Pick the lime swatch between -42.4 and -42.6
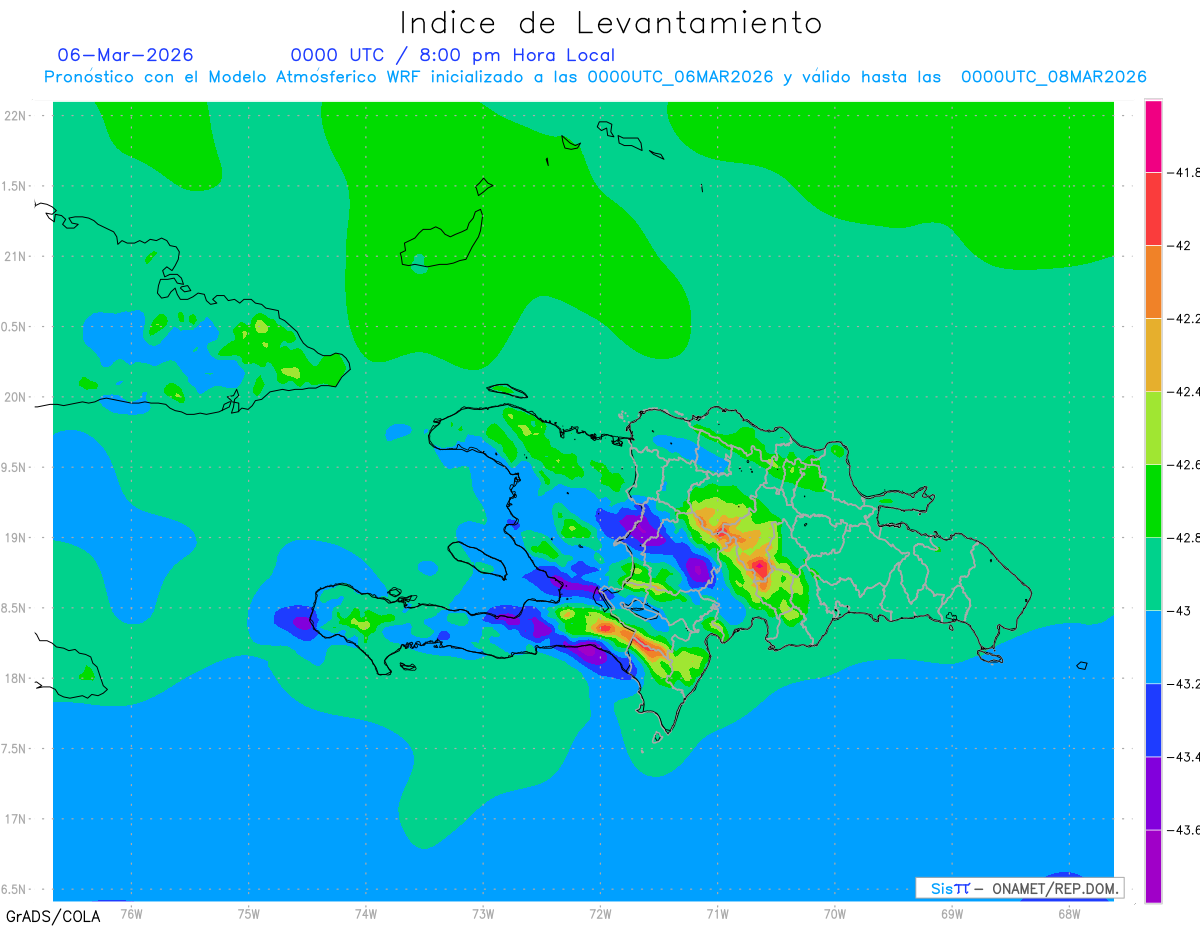Viewport: 1200px width, 927px height. [x=1153, y=427]
